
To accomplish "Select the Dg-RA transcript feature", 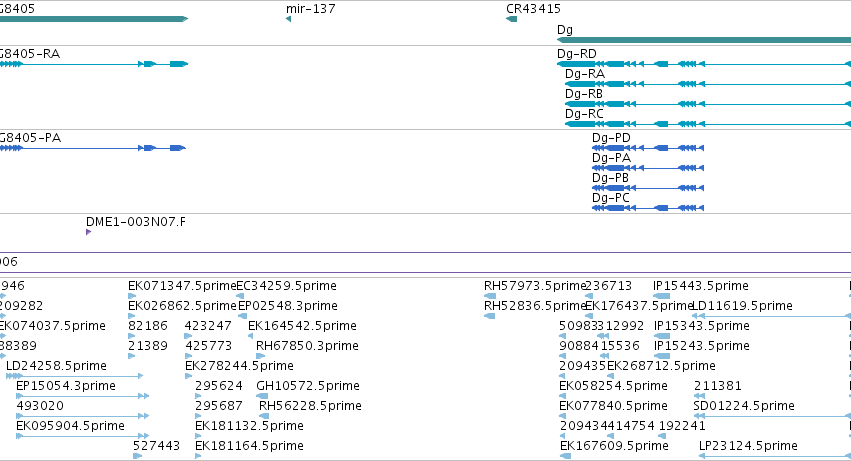I will (x=708, y=84).
